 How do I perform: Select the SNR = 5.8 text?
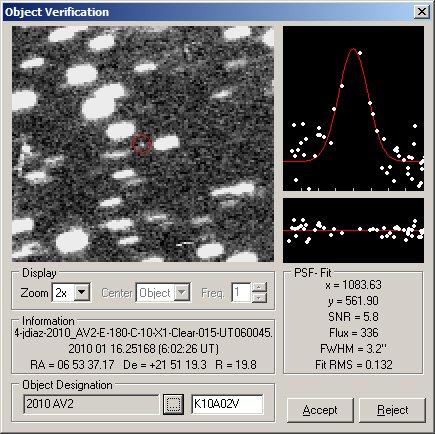click(x=353, y=317)
